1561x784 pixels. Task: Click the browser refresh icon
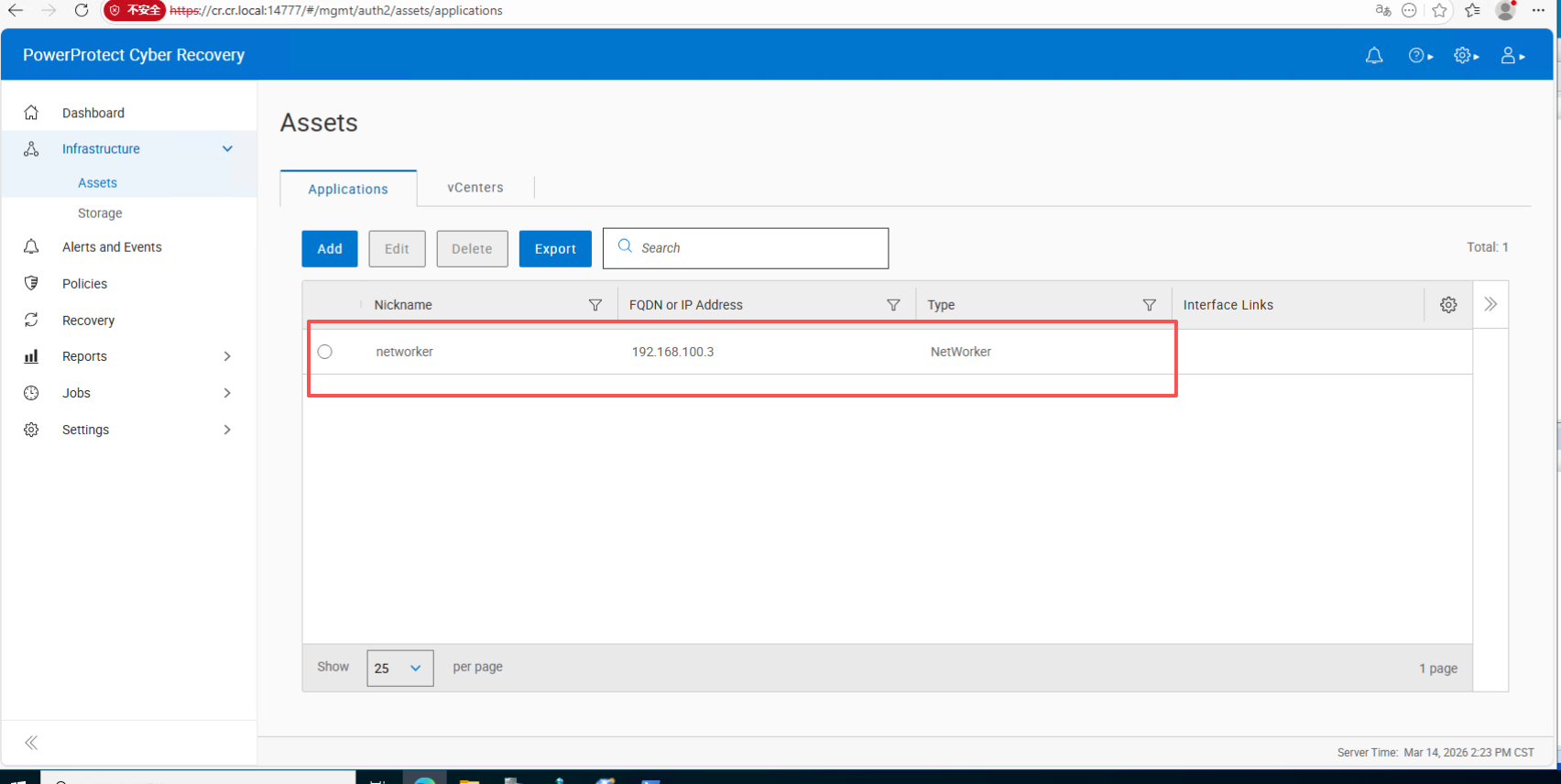tap(82, 10)
